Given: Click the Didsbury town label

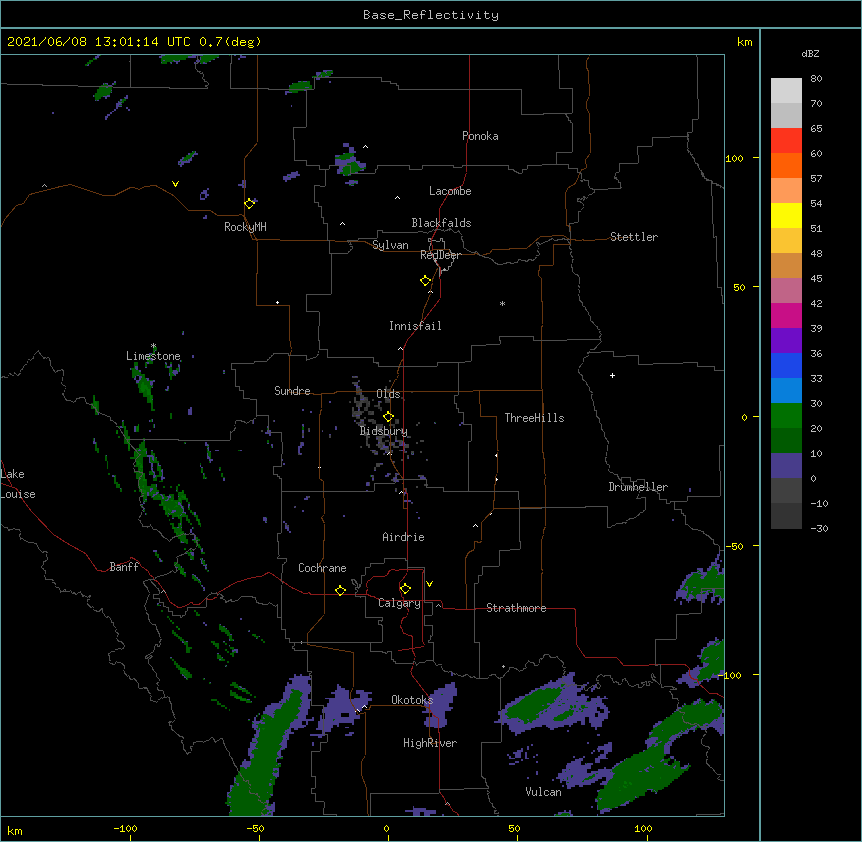Looking at the screenshot, I should 384,431.
